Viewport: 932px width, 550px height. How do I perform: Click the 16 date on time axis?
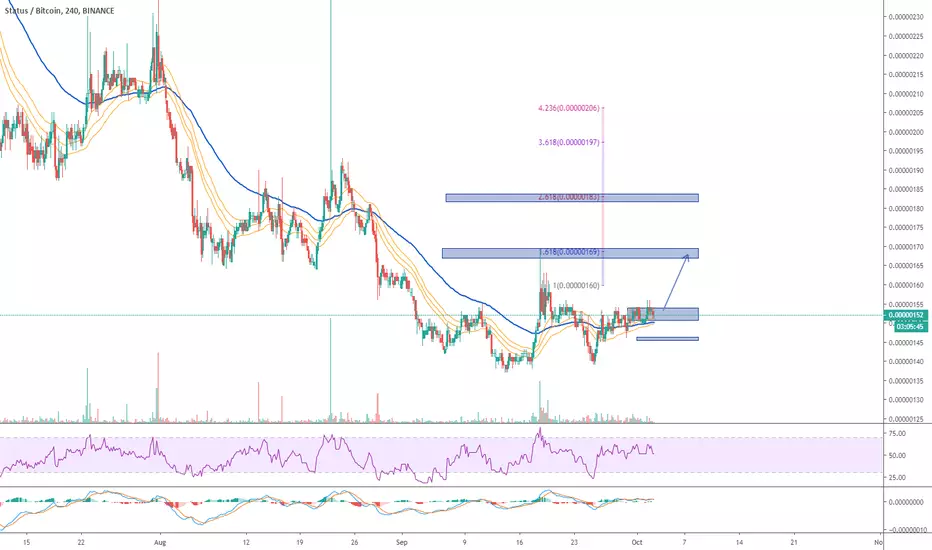click(519, 542)
